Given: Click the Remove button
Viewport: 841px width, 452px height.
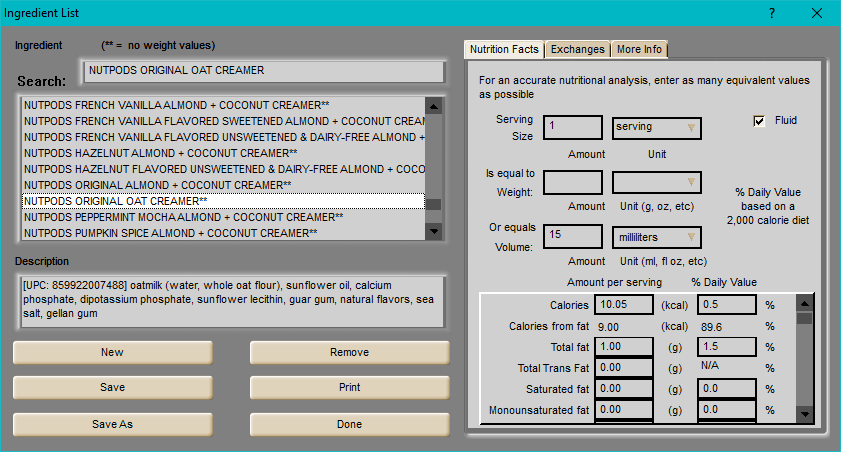Looking at the screenshot, I should pos(349,352).
